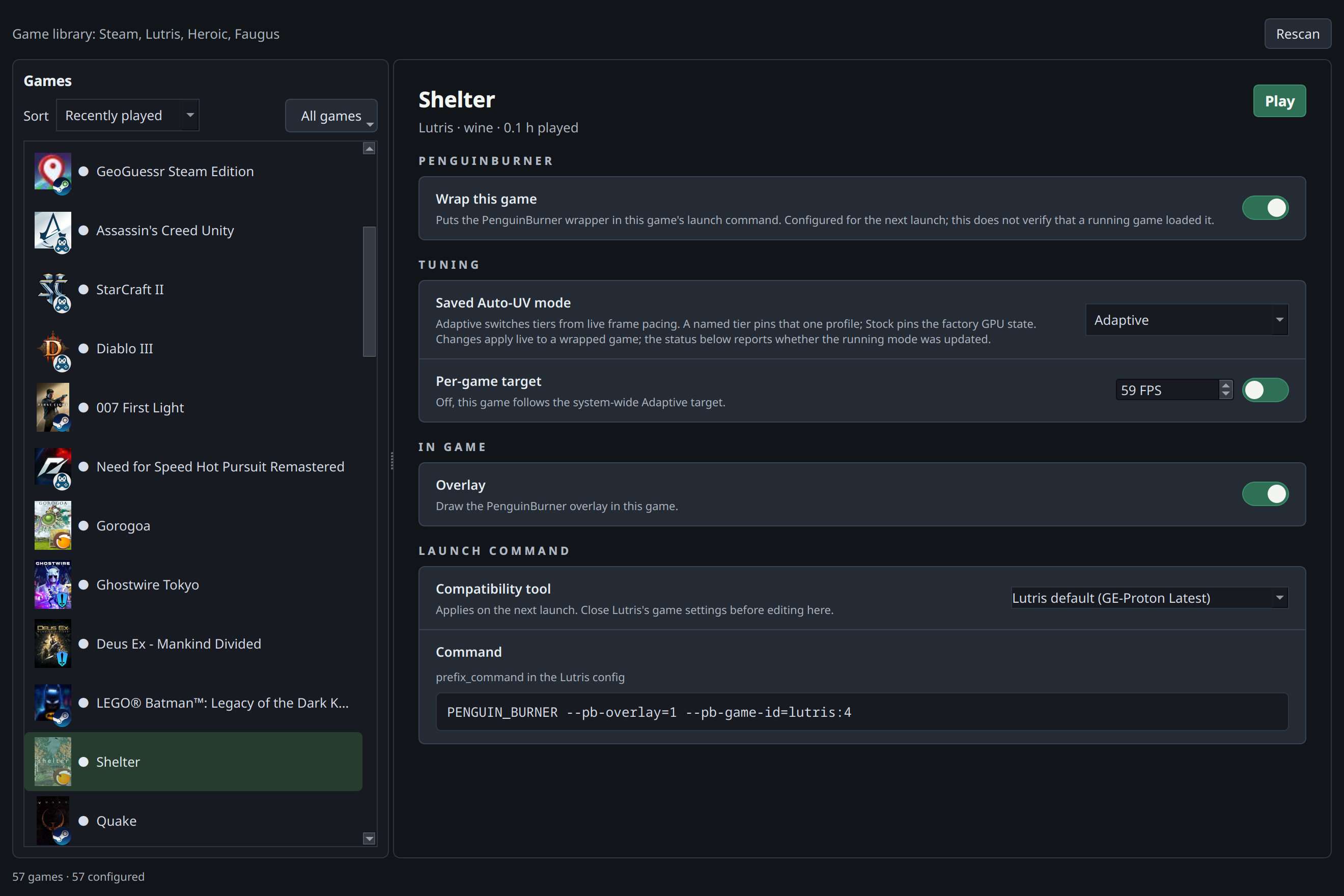Click the game list scrollbar thumb
1344x896 pixels.
tap(369, 291)
